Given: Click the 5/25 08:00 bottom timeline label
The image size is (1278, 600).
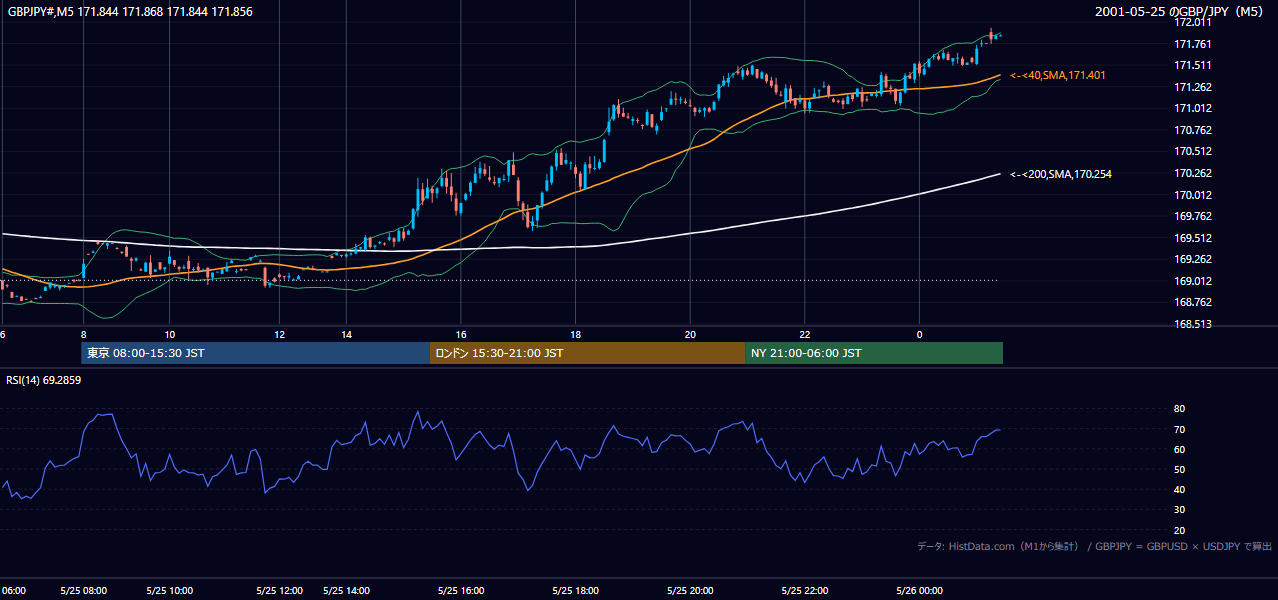Looking at the screenshot, I should pyautogui.click(x=83, y=590).
